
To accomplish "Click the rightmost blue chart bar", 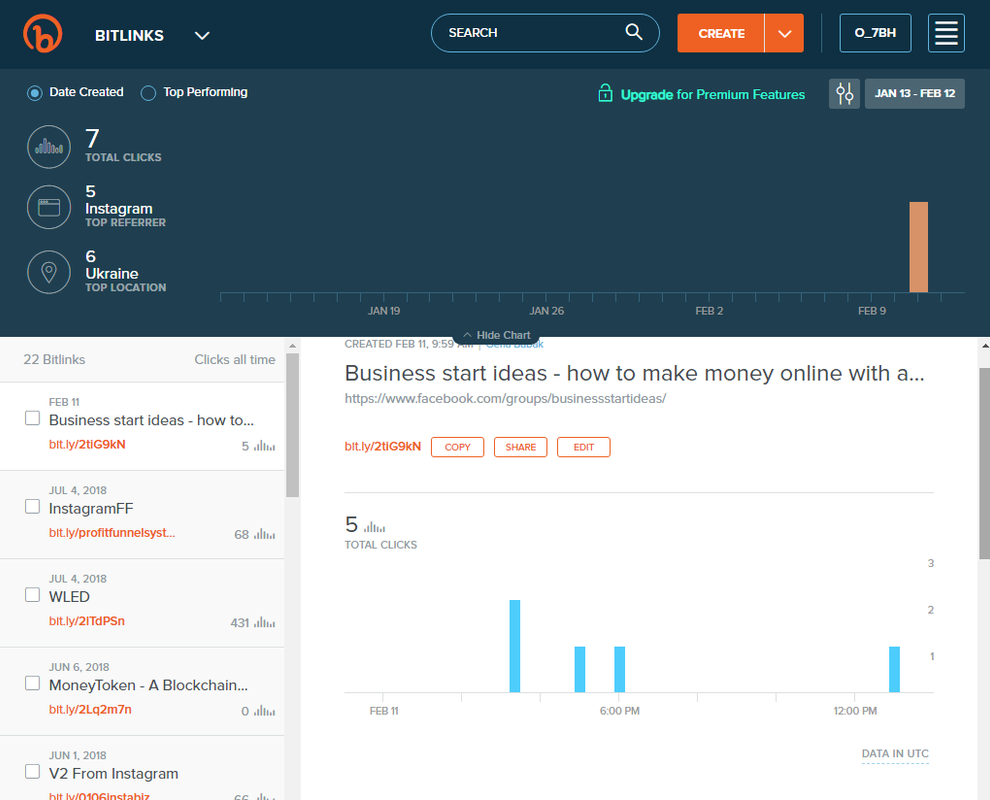I will coord(894,669).
